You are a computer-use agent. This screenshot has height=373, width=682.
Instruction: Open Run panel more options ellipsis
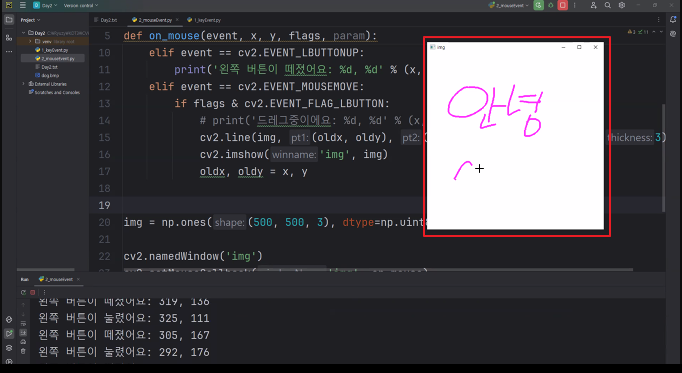(x=44, y=293)
